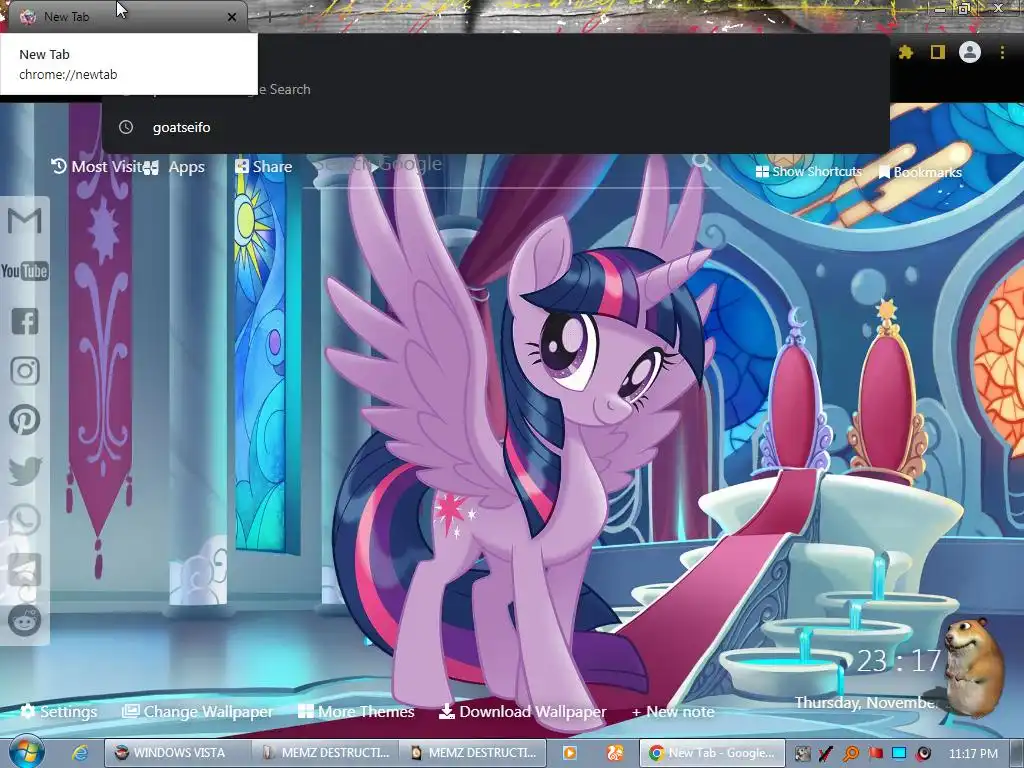Click the red flag tray icon
Screen dimensions: 1024x768
[875, 754]
